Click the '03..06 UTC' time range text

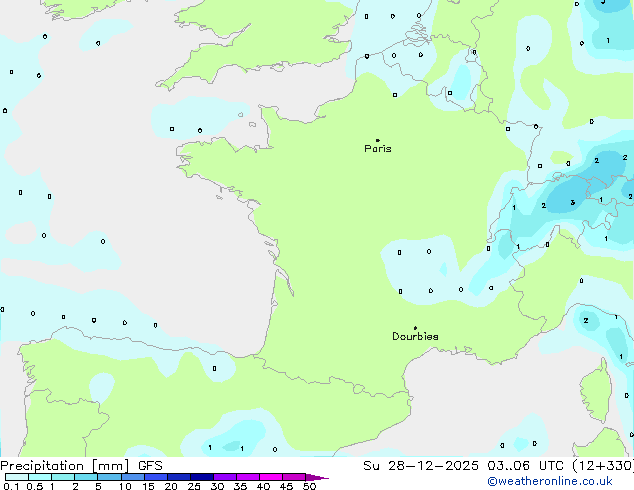[x=525, y=466]
